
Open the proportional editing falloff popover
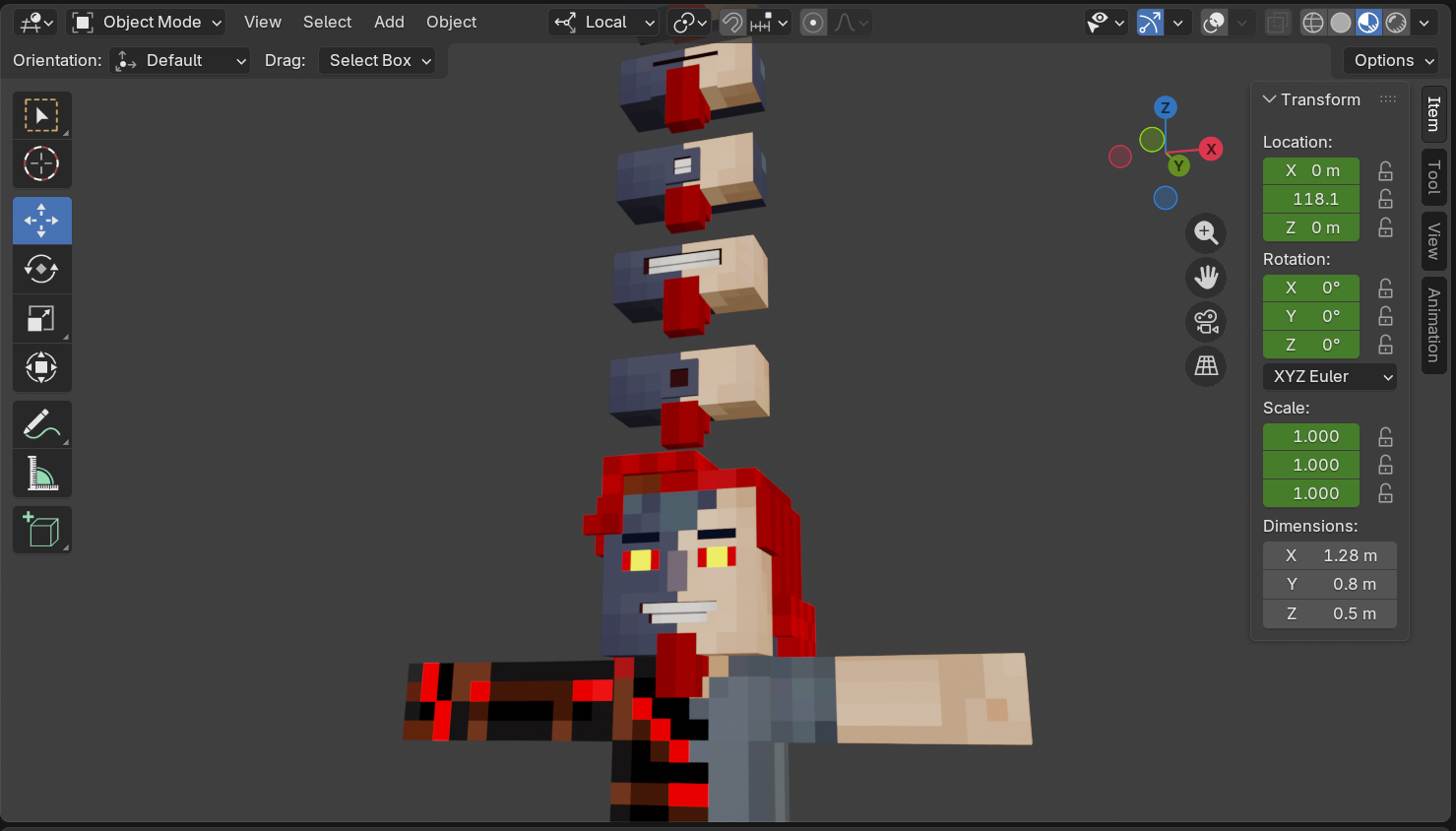[852, 23]
